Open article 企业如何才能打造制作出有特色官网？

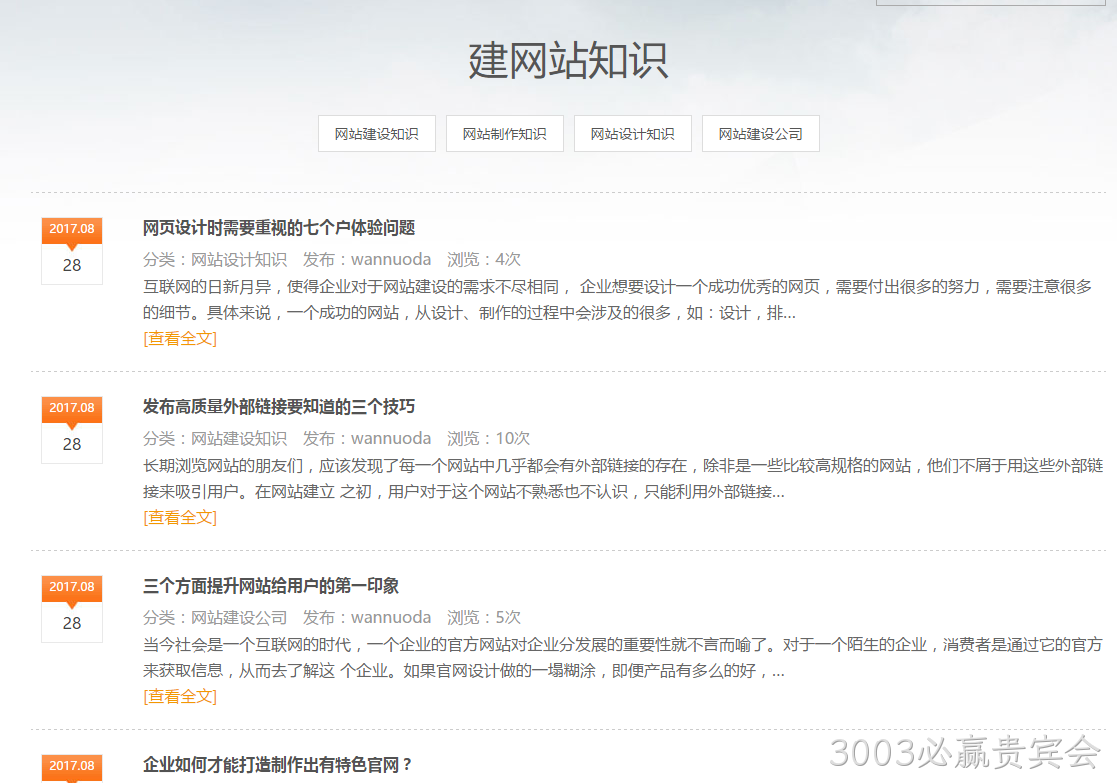278,764
